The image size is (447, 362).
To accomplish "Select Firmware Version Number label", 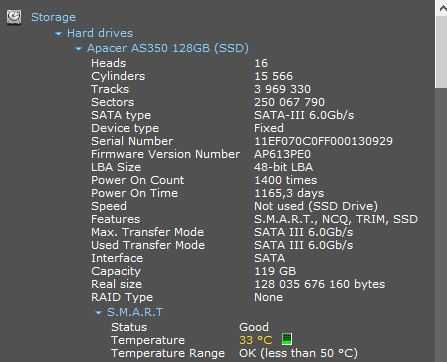I will tap(165, 154).
